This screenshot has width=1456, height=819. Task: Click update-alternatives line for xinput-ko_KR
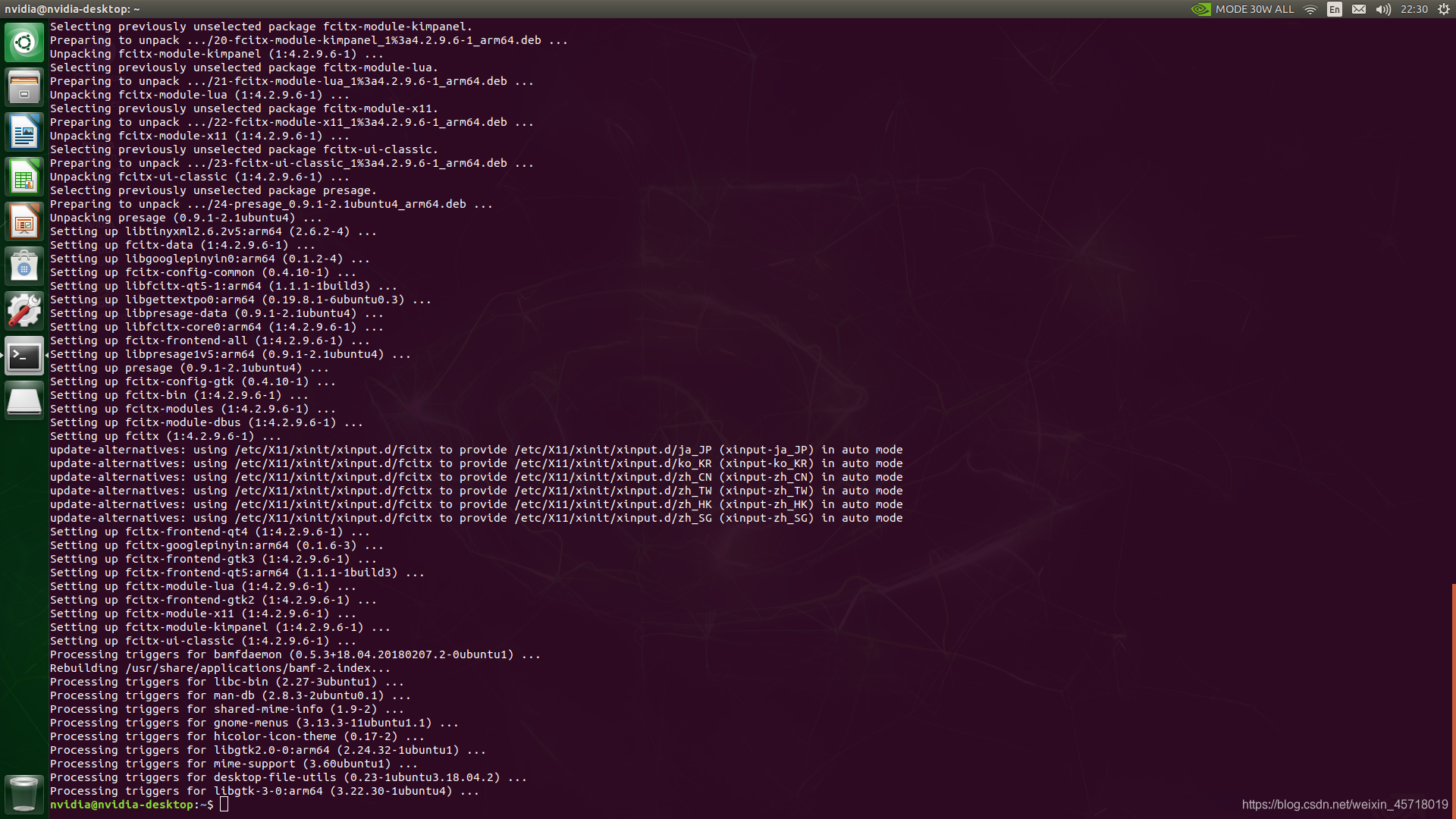tap(476, 463)
